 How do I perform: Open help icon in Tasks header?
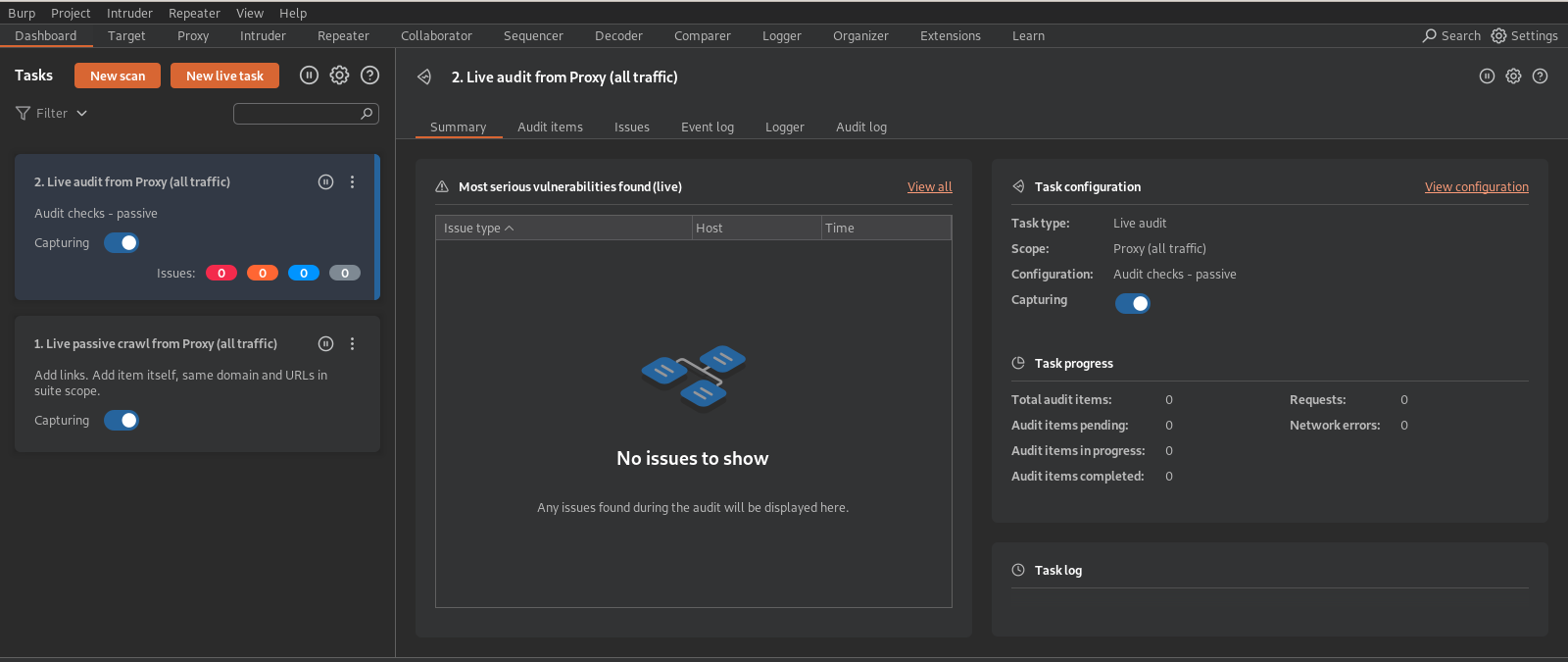click(x=369, y=76)
